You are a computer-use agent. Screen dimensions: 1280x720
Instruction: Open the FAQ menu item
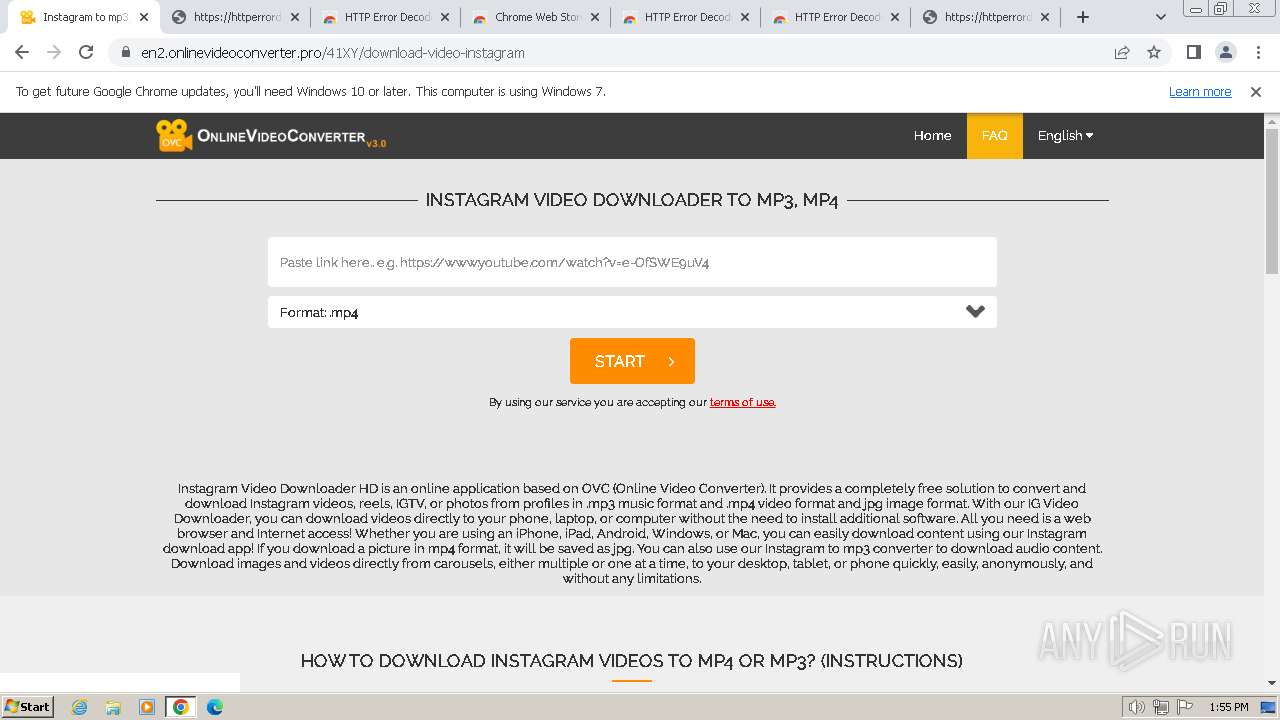[994, 135]
